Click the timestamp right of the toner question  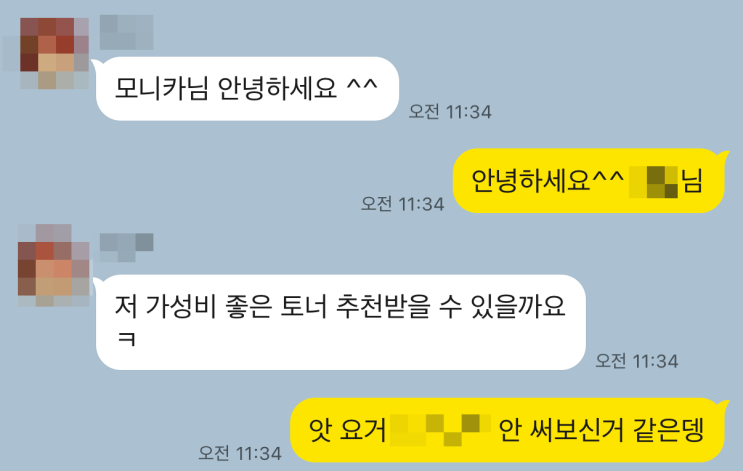coord(636,361)
